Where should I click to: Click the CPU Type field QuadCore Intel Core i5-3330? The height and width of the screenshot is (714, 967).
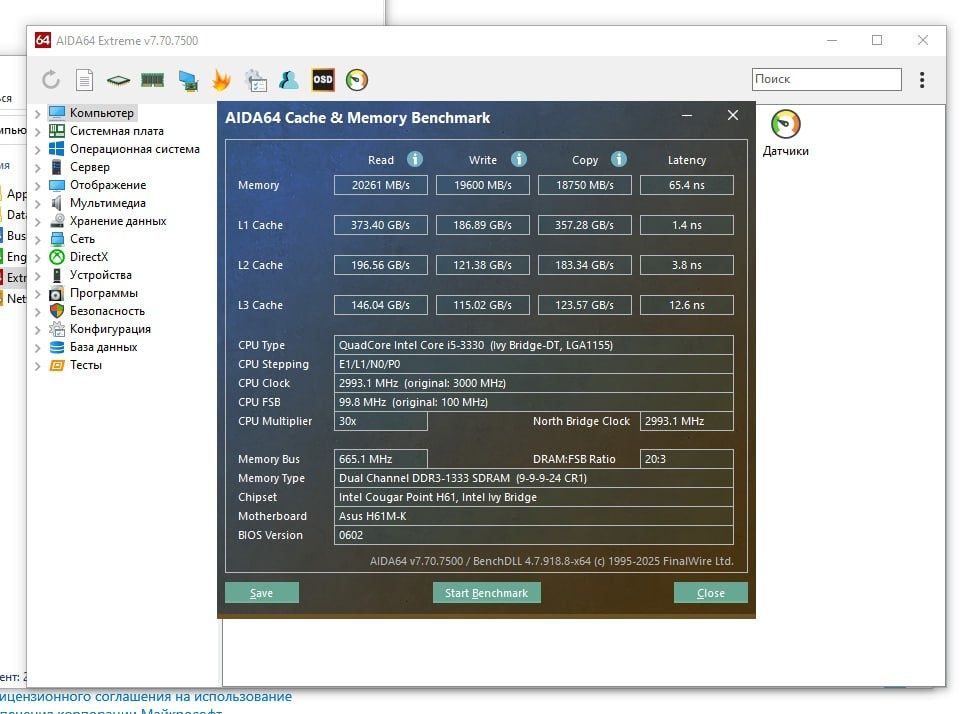533,345
